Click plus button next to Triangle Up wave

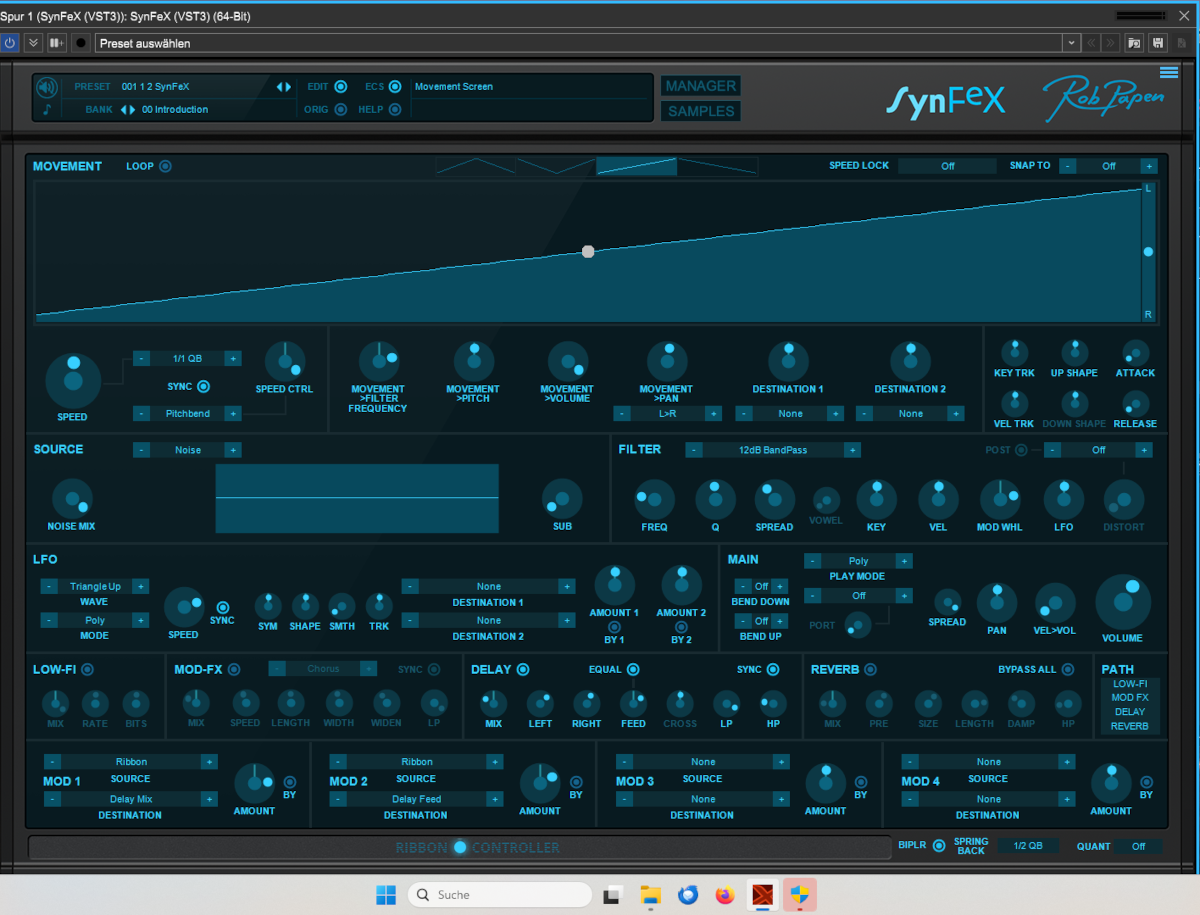coord(141,587)
